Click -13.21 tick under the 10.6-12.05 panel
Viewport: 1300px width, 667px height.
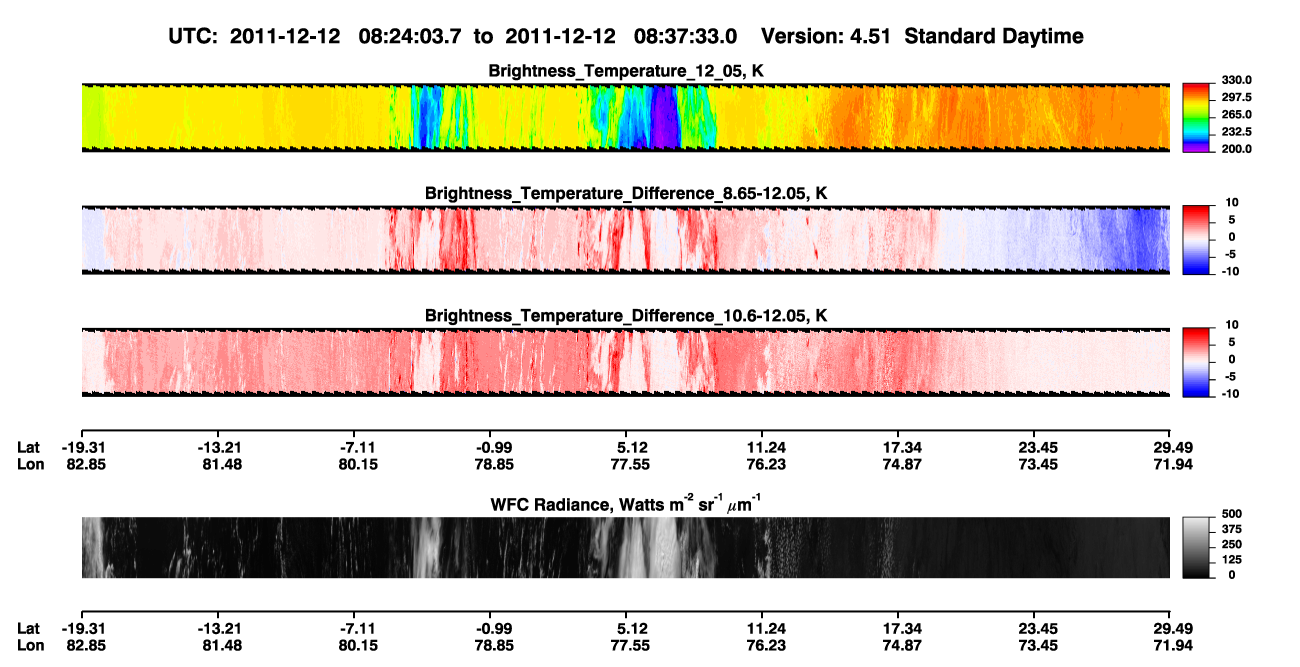point(217,447)
